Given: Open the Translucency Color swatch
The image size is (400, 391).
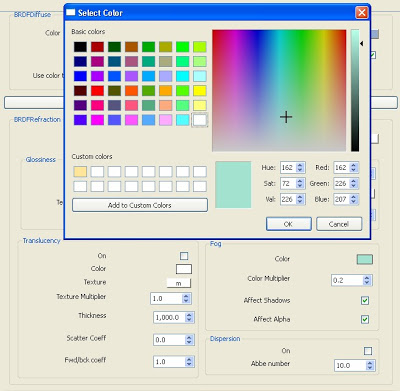Looking at the screenshot, I should [184, 269].
